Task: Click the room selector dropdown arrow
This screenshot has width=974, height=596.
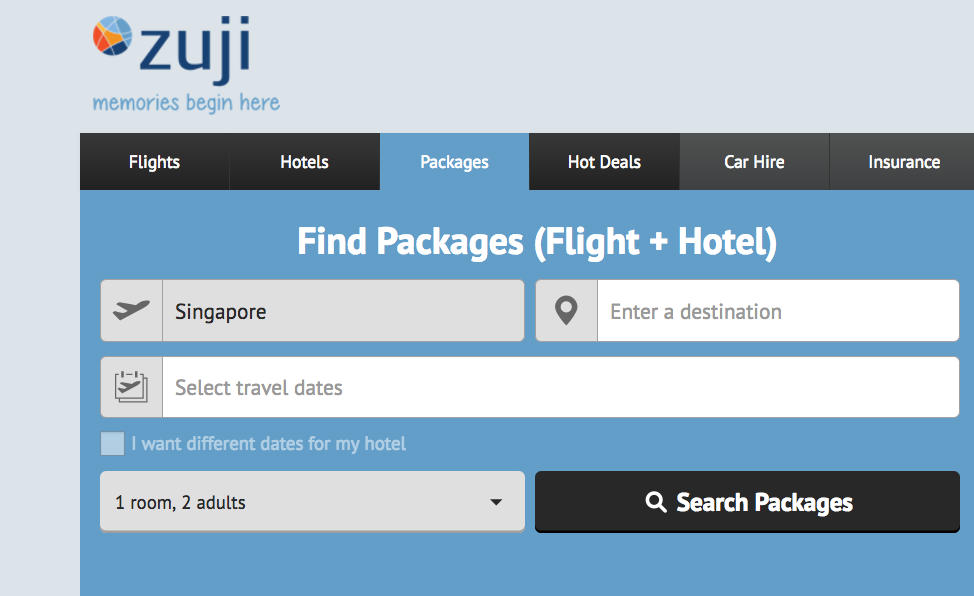Action: pos(496,502)
